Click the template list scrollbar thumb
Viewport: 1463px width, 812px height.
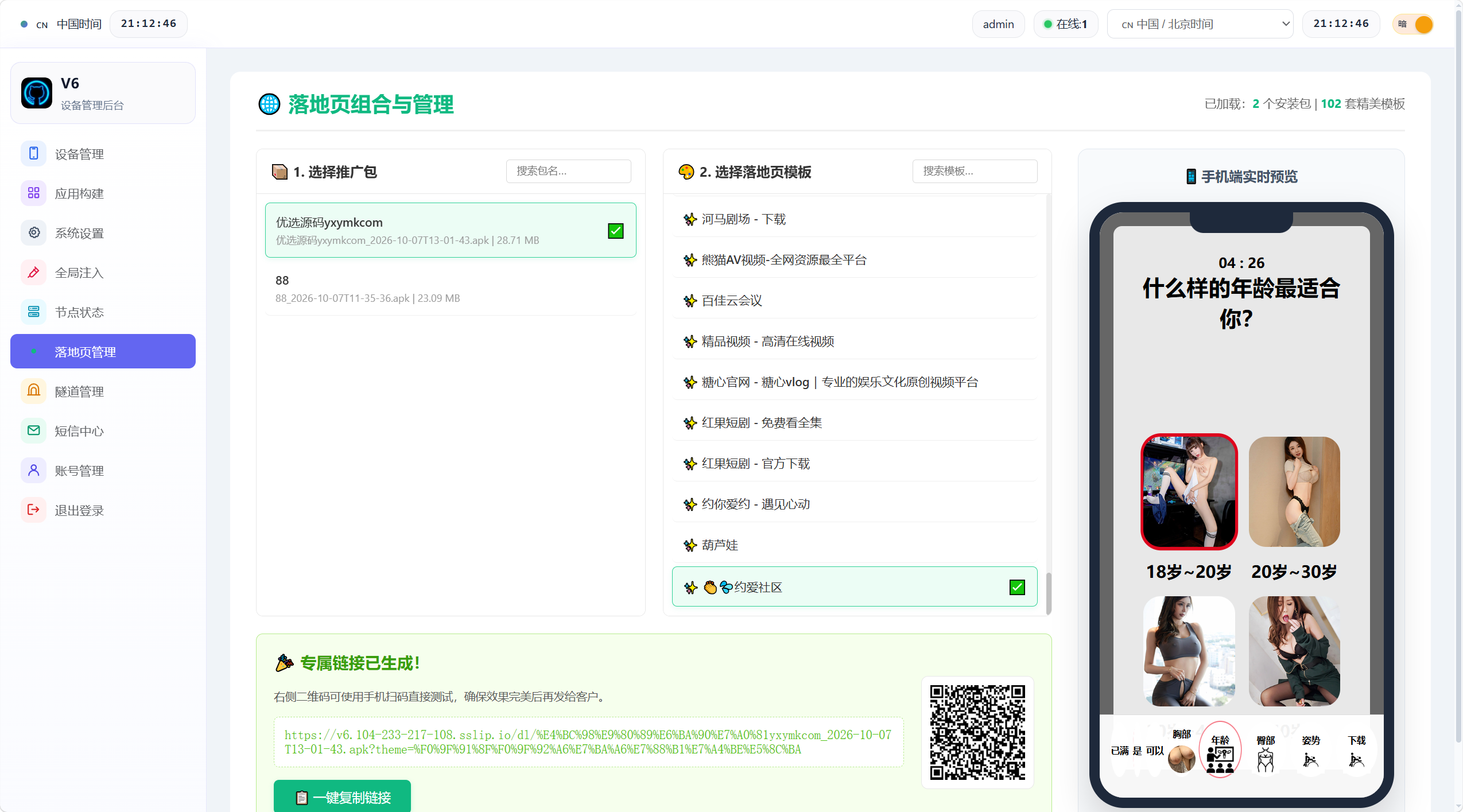coord(1049,593)
